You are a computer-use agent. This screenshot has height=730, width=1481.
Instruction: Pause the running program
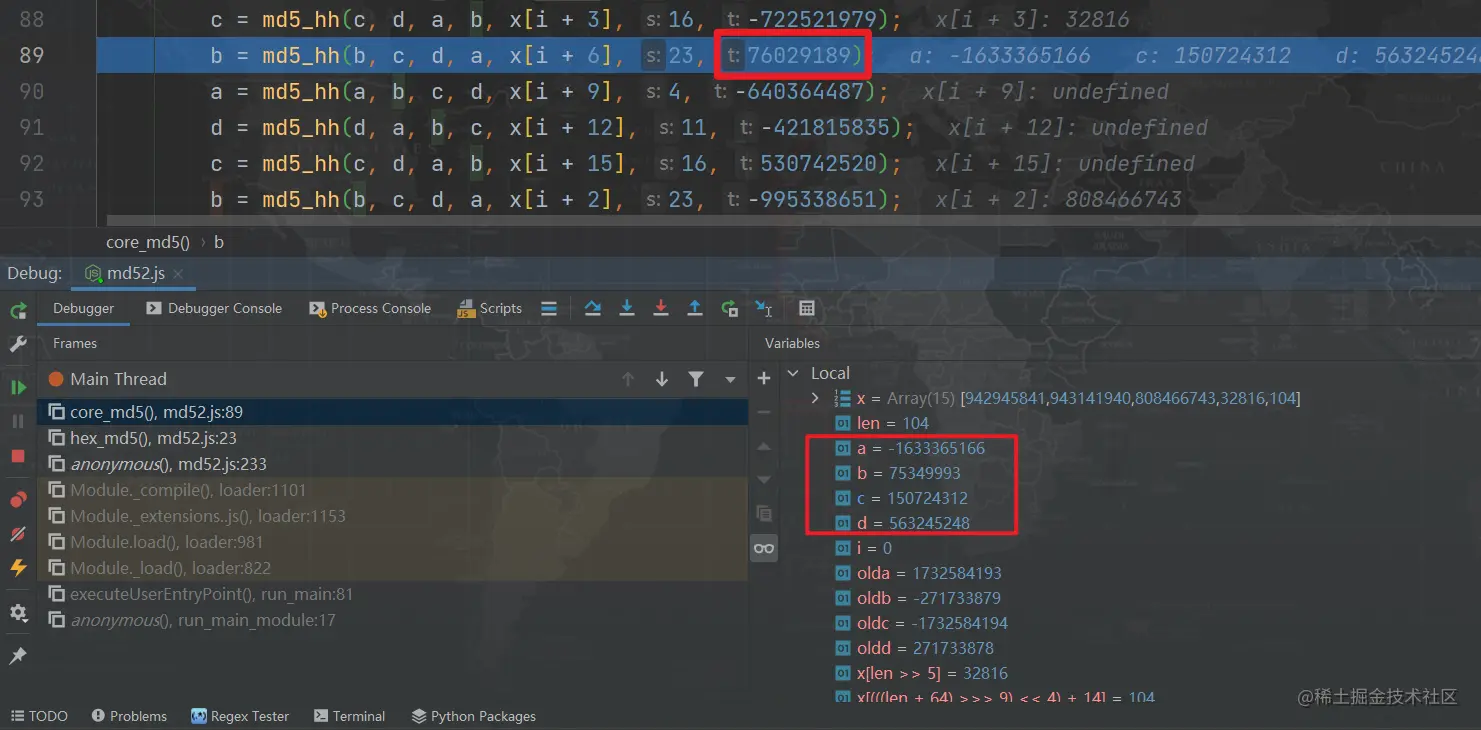[x=18, y=421]
